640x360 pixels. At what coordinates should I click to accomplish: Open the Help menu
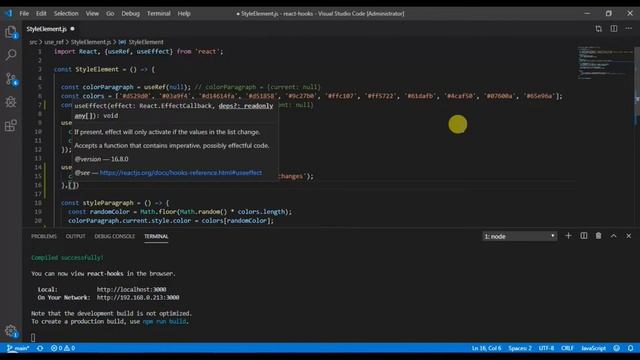[184, 13]
